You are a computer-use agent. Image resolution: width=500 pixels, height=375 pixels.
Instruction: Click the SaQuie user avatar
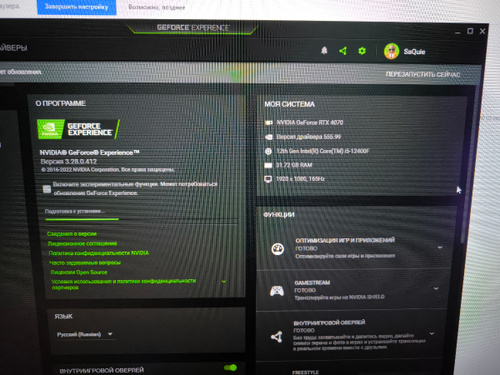point(391,51)
